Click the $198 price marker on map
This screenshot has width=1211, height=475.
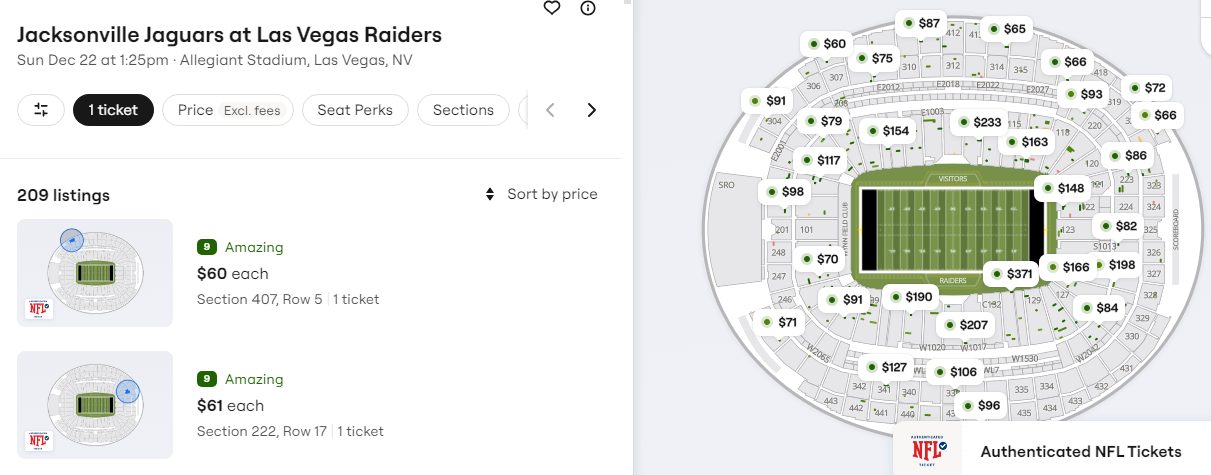[x=1113, y=265]
